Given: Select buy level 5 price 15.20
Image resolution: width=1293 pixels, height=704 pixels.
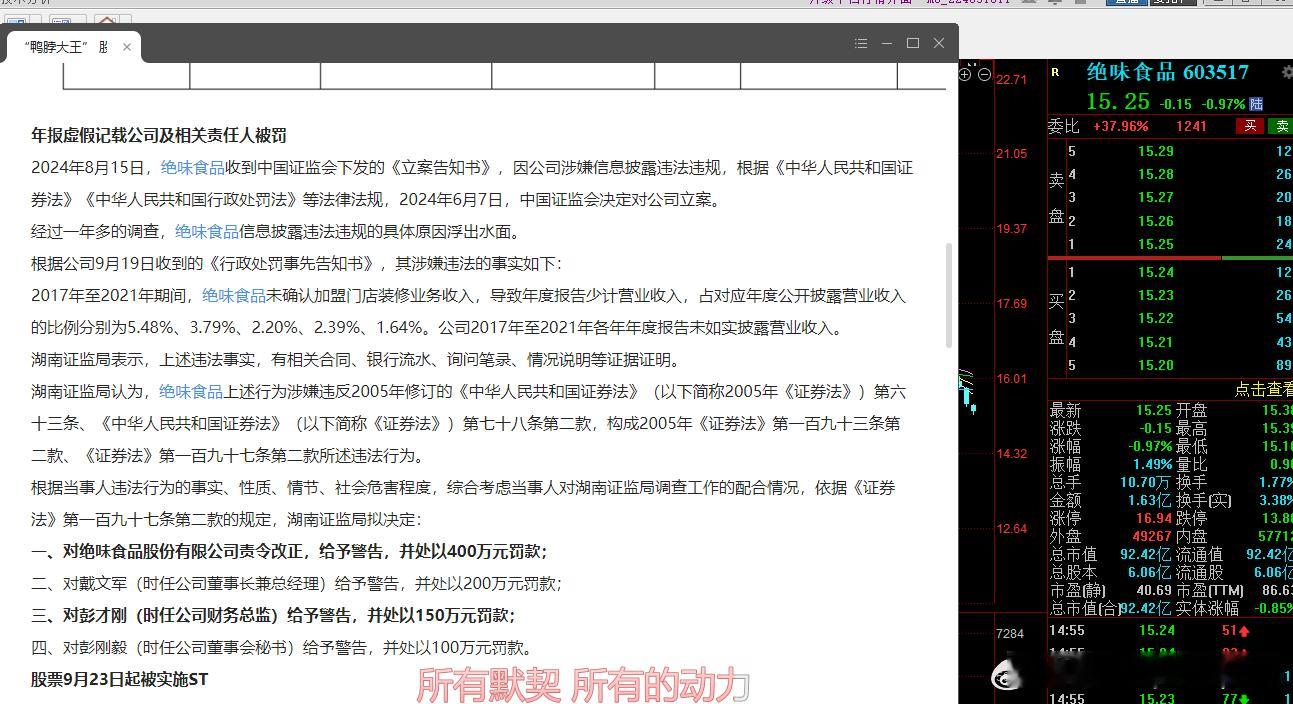Looking at the screenshot, I should (x=1155, y=365).
